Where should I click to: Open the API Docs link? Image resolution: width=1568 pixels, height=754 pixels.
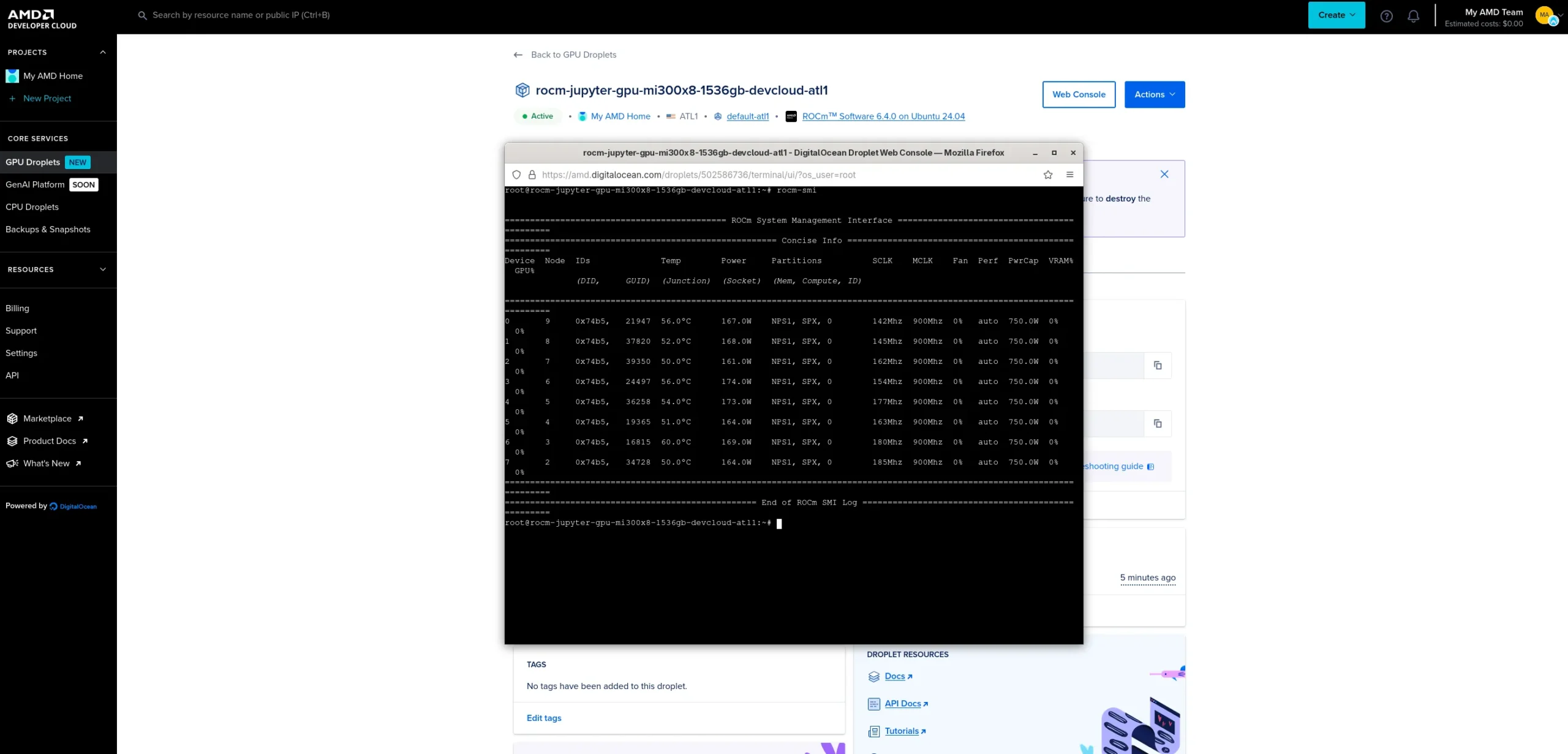click(x=903, y=704)
